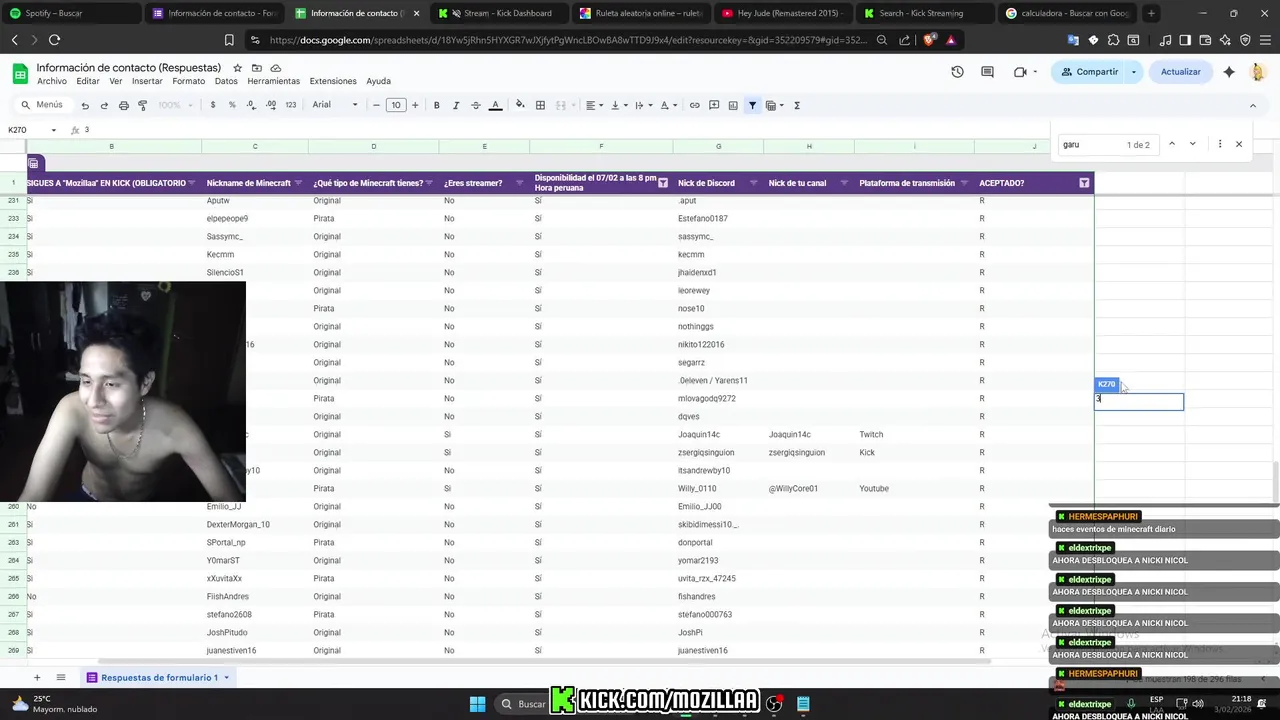Print the spreadsheet via toolbar printer icon
The height and width of the screenshot is (720, 1280).
[x=123, y=105]
